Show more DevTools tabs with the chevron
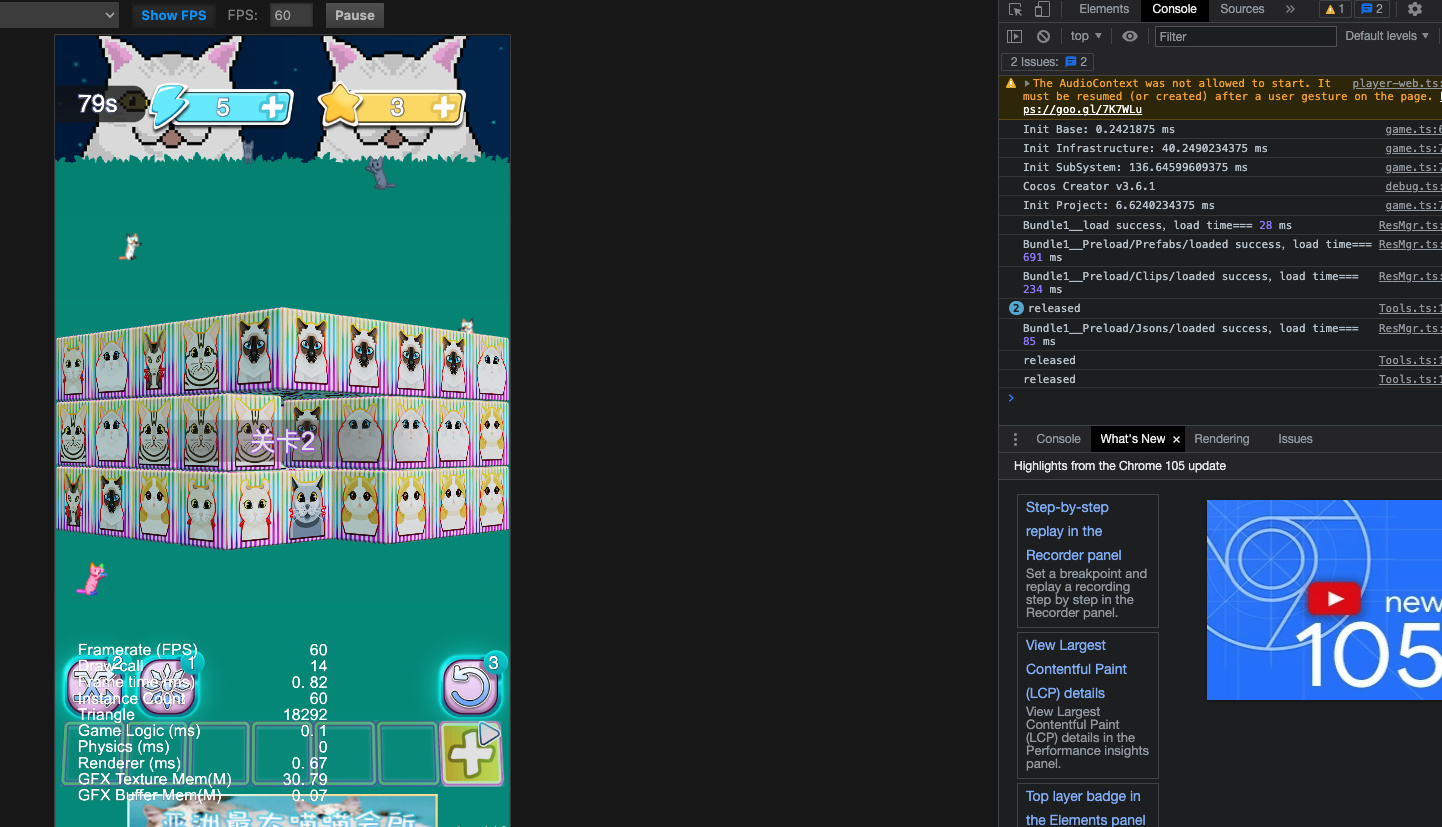Viewport: 1442px width, 827px height. tap(1290, 9)
